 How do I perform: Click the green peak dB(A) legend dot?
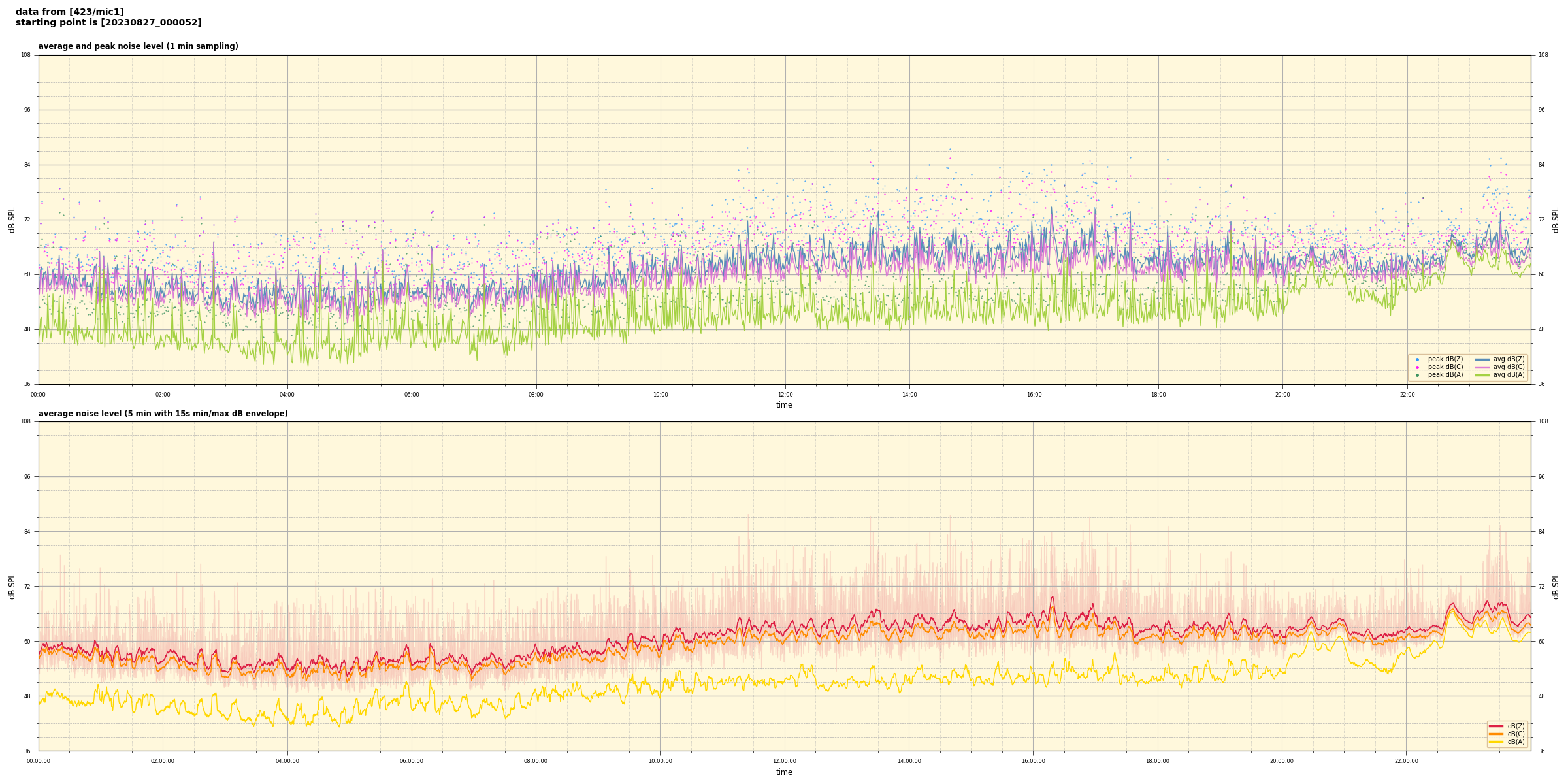pyautogui.click(x=1417, y=375)
